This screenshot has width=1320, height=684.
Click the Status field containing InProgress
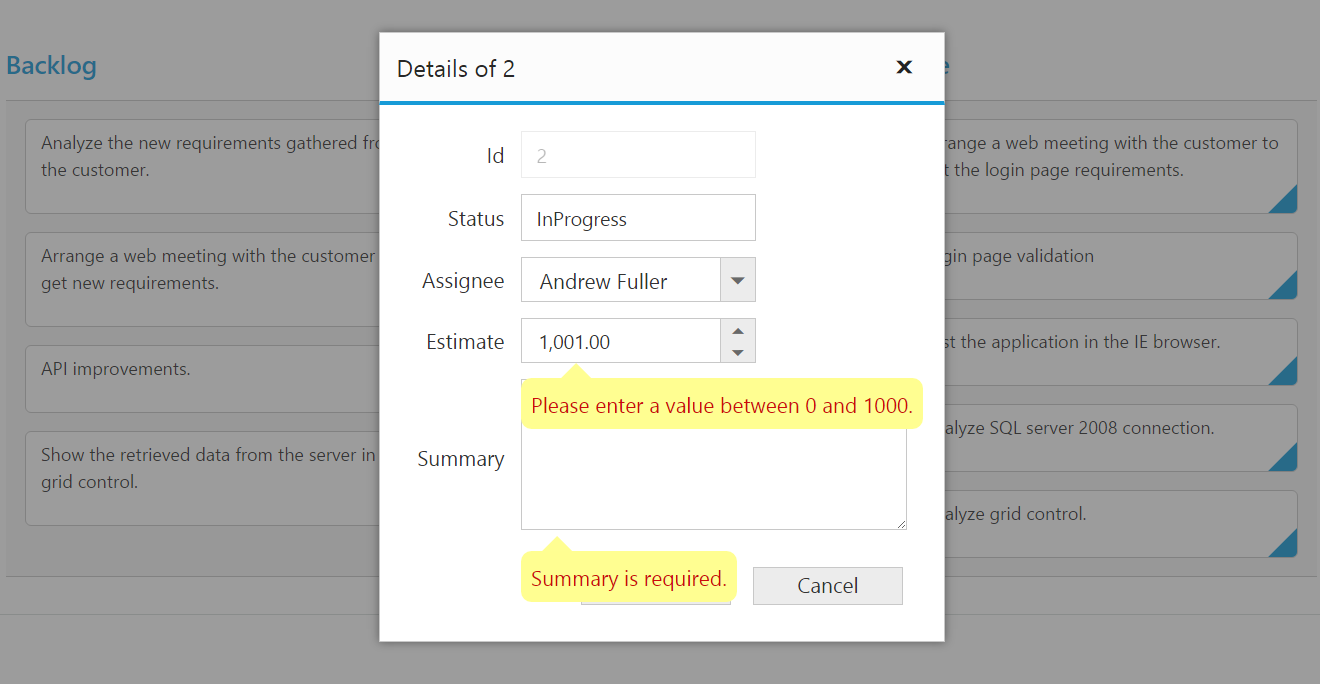638,218
